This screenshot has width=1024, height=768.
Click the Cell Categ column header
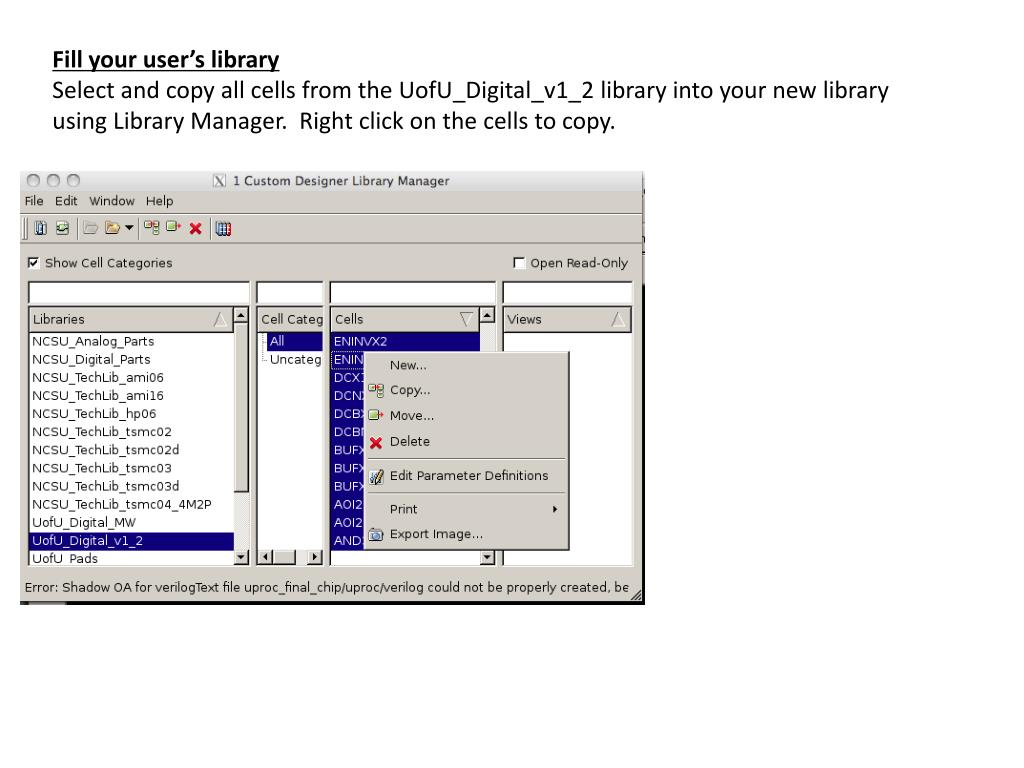291,319
